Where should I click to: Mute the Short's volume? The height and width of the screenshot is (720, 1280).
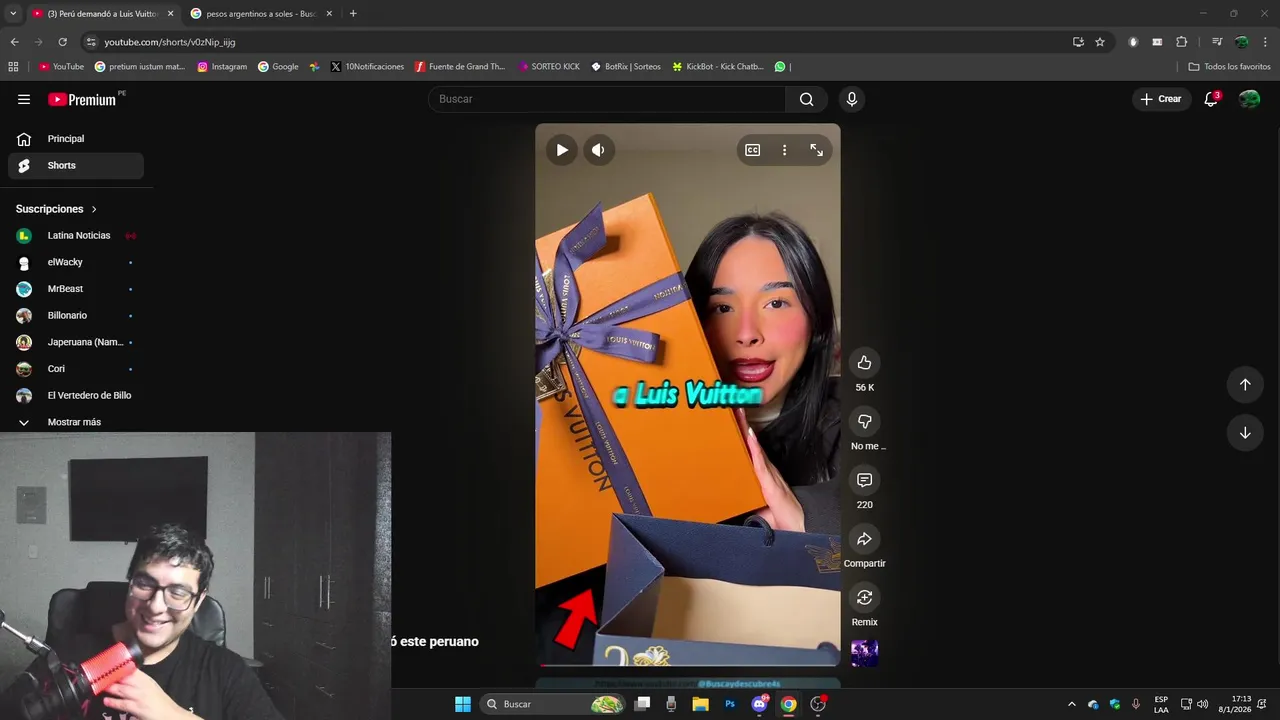598,150
